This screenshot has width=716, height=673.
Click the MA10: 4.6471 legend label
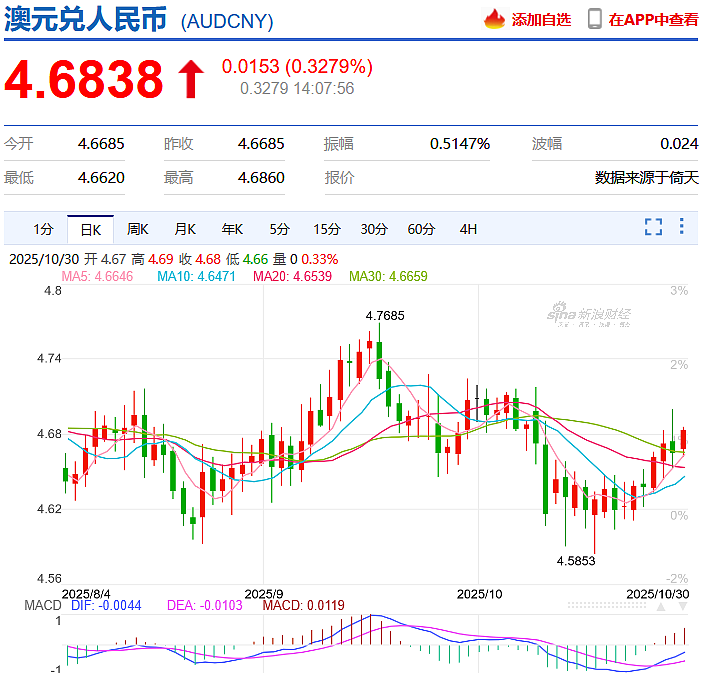[x=196, y=276]
